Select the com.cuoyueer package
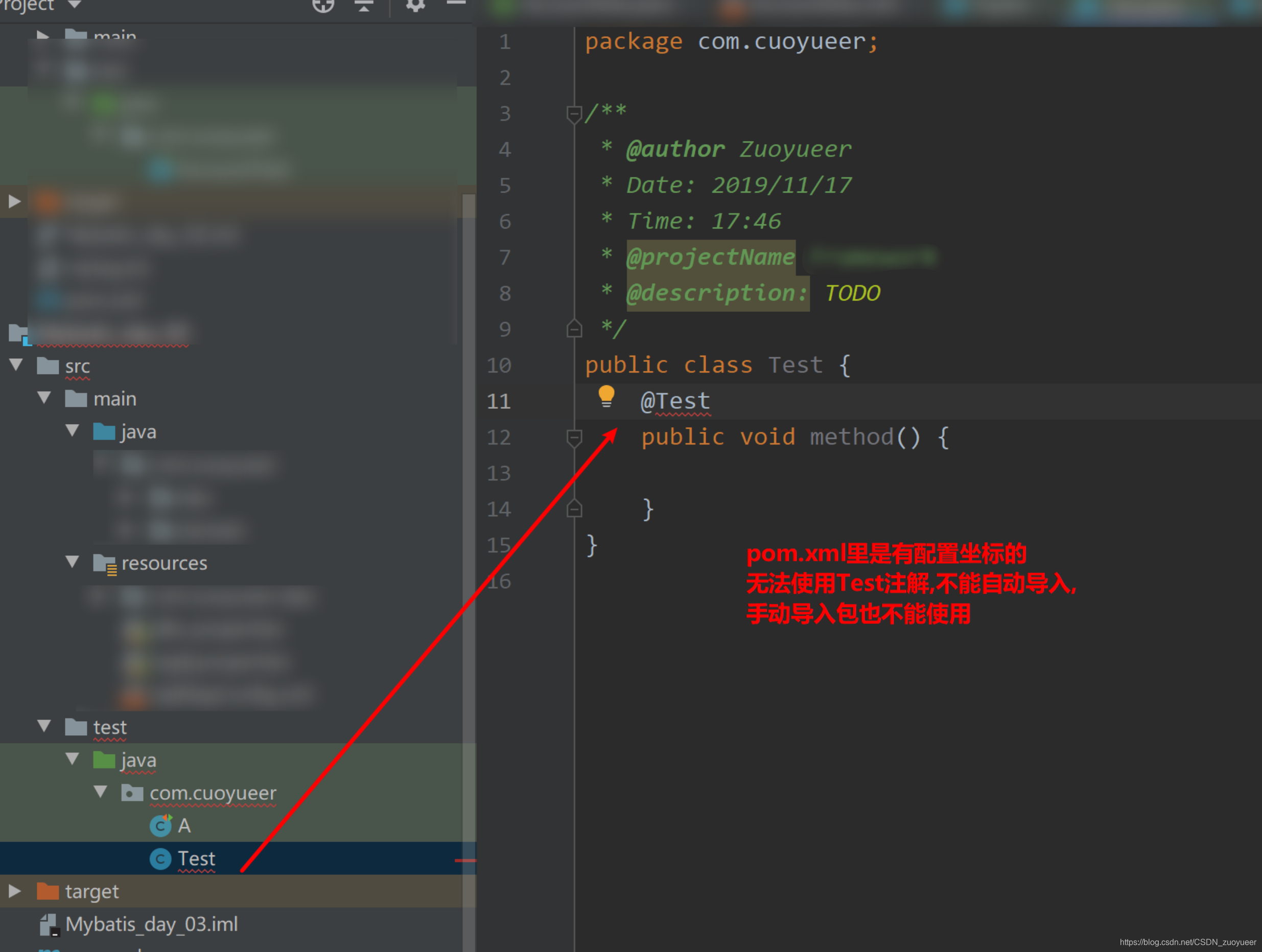 click(x=213, y=793)
